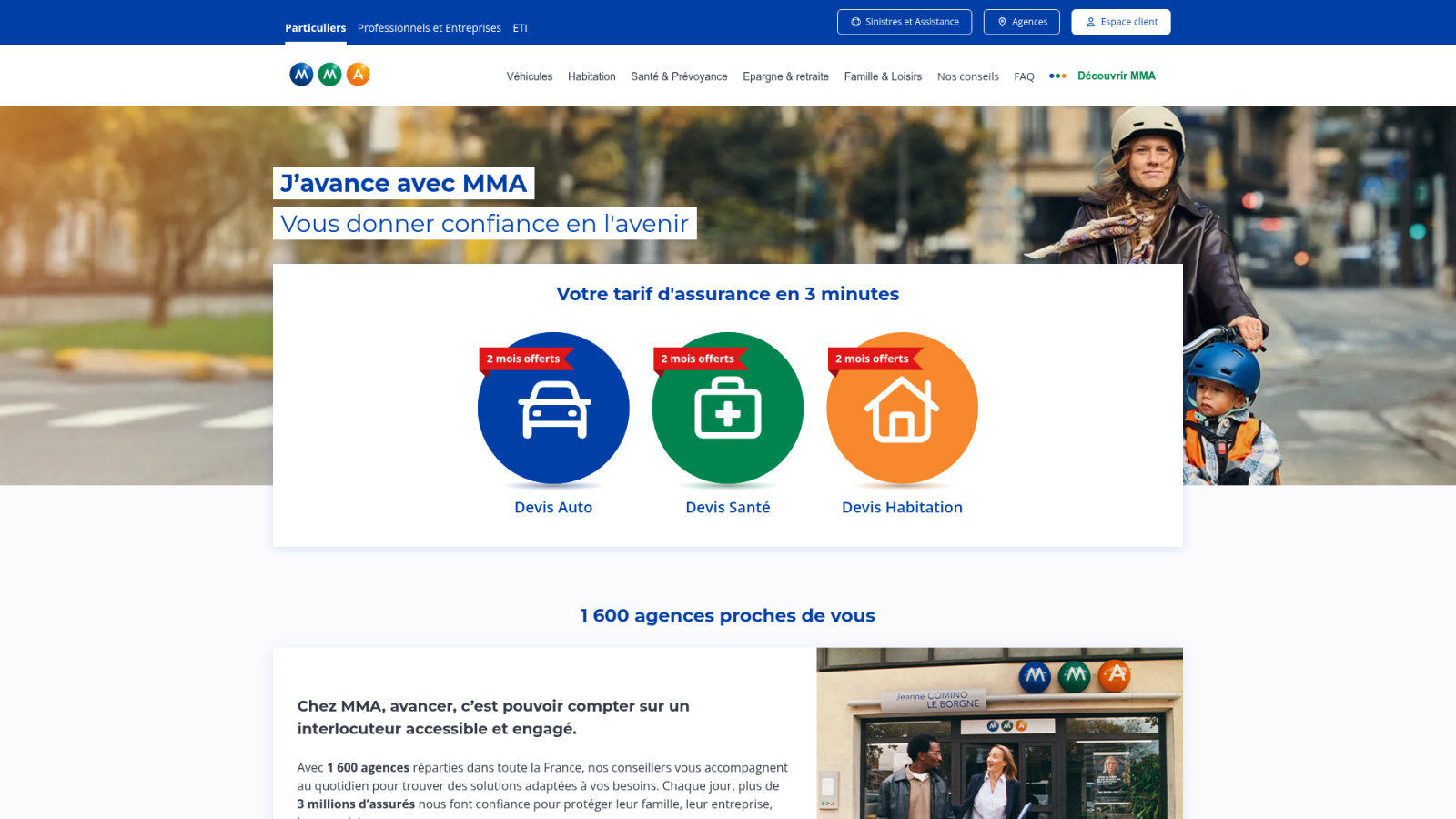Image resolution: width=1456 pixels, height=819 pixels.
Task: Switch to Professionnels et Entreprises tab
Action: click(x=430, y=28)
